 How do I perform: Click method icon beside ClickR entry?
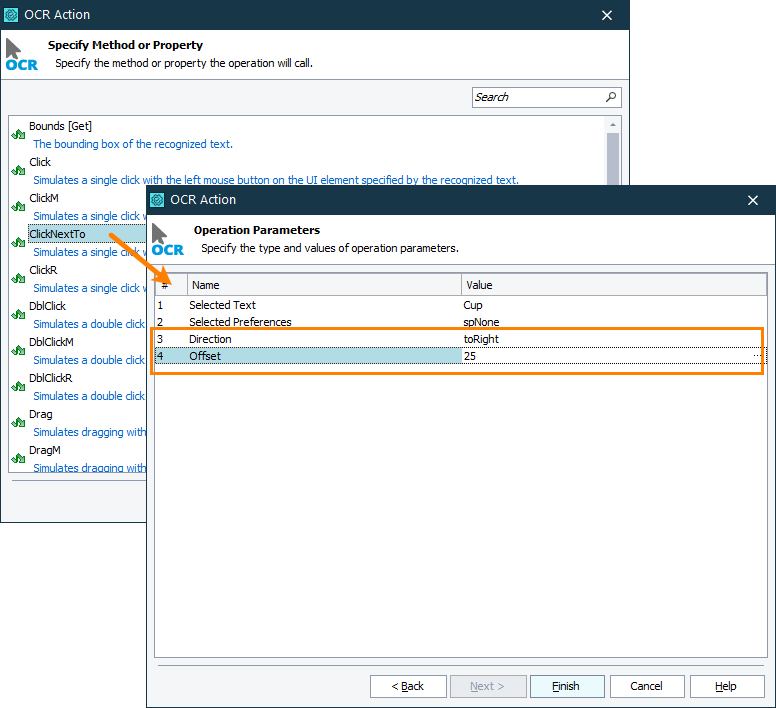point(18,279)
